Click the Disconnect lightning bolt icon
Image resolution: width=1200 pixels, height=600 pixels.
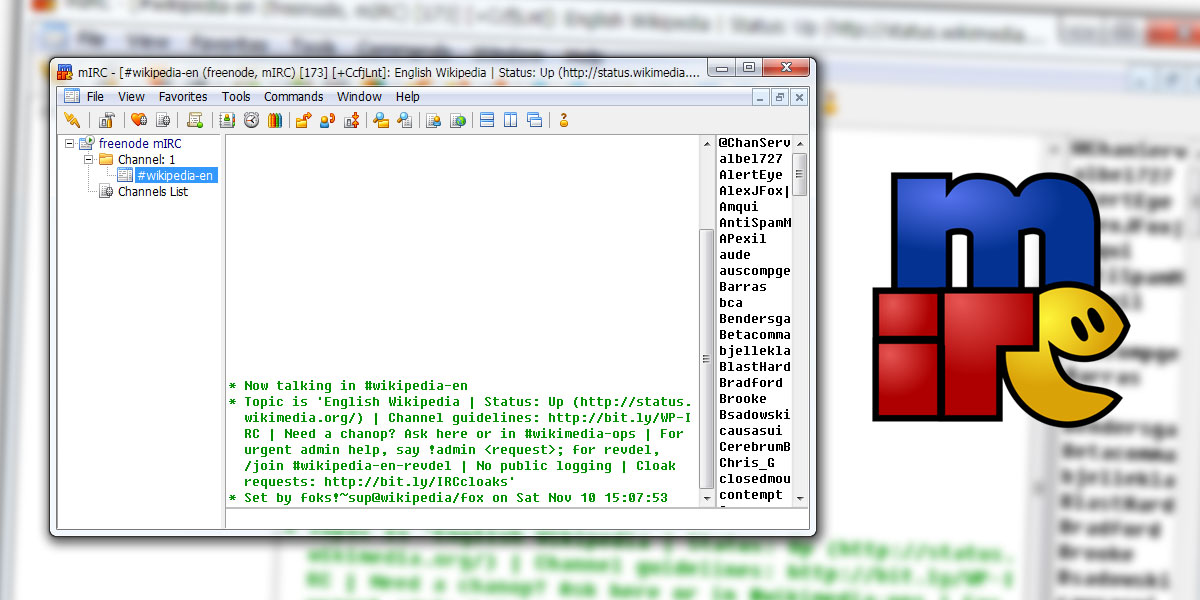click(72, 120)
